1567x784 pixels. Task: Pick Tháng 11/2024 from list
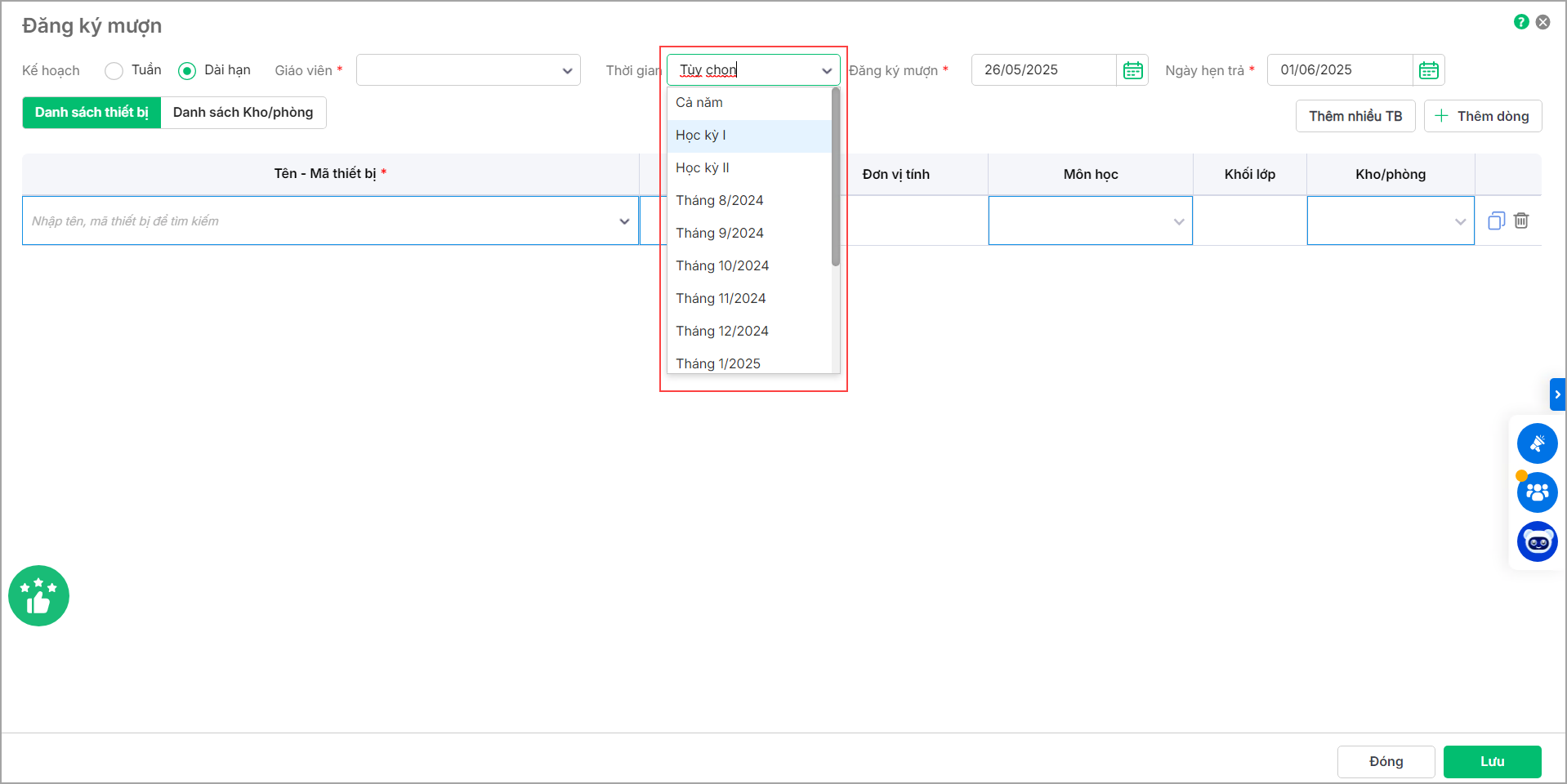pyautogui.click(x=749, y=299)
